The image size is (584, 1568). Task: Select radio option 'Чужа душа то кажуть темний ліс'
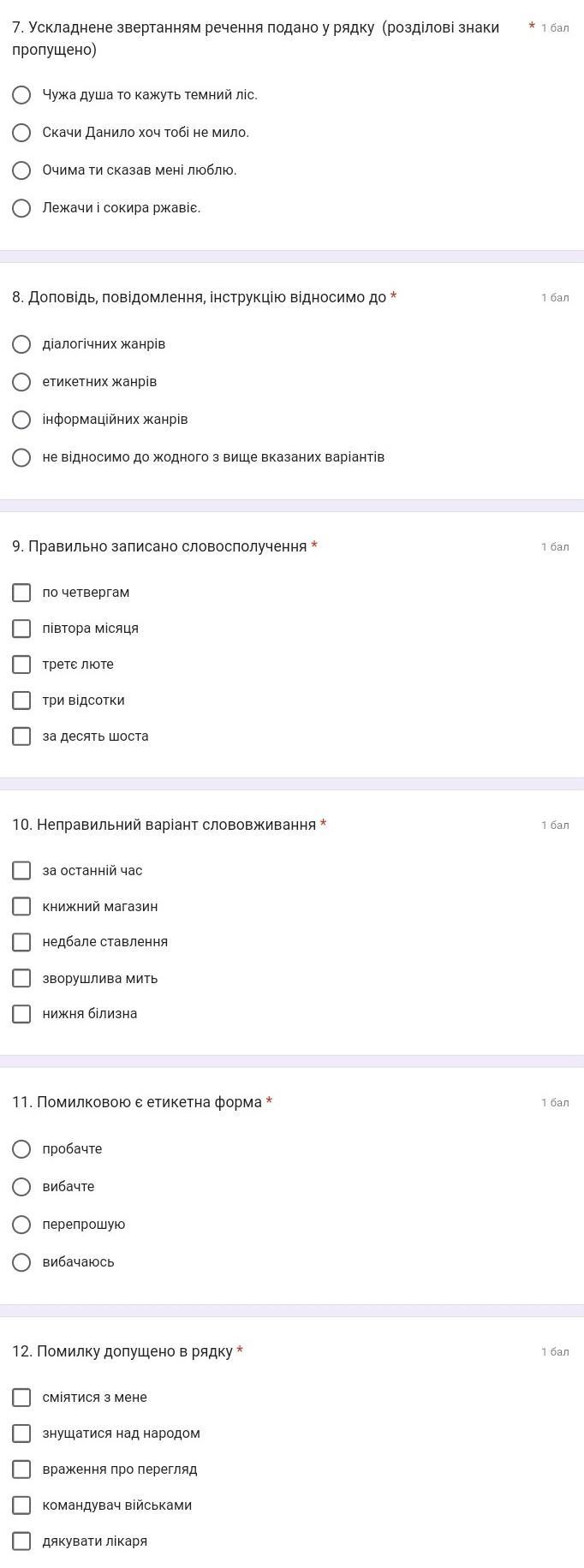point(21,95)
